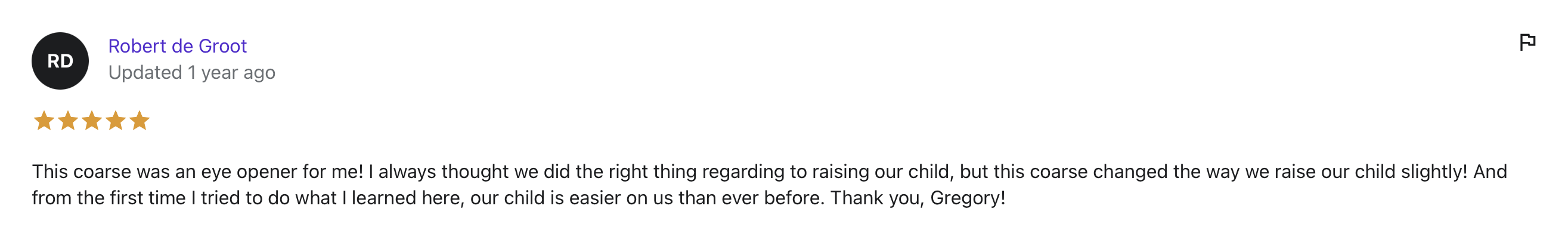The width and height of the screenshot is (1568, 227).
Task: Select the second gold rating star
Action: pyautogui.click(x=67, y=121)
